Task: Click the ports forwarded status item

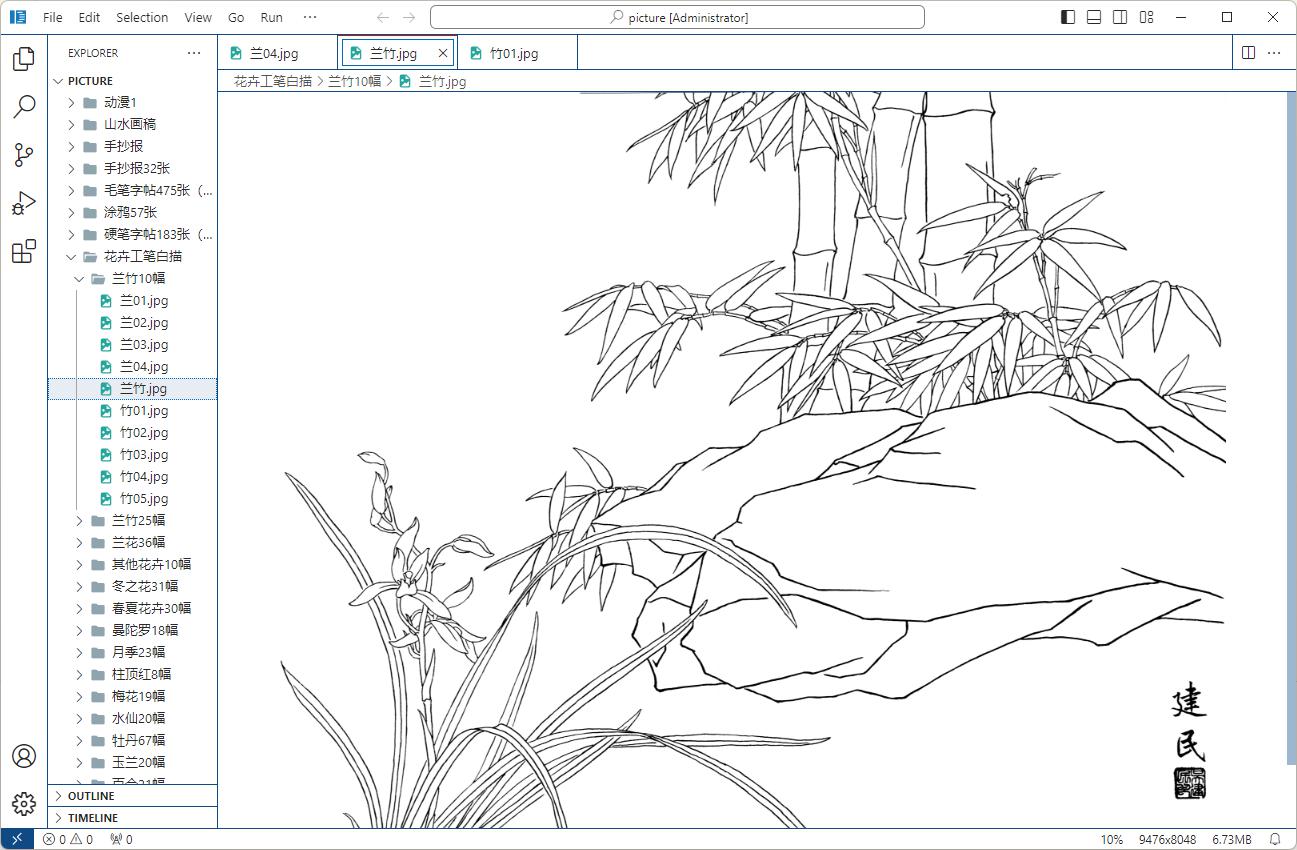Action: click(x=121, y=839)
